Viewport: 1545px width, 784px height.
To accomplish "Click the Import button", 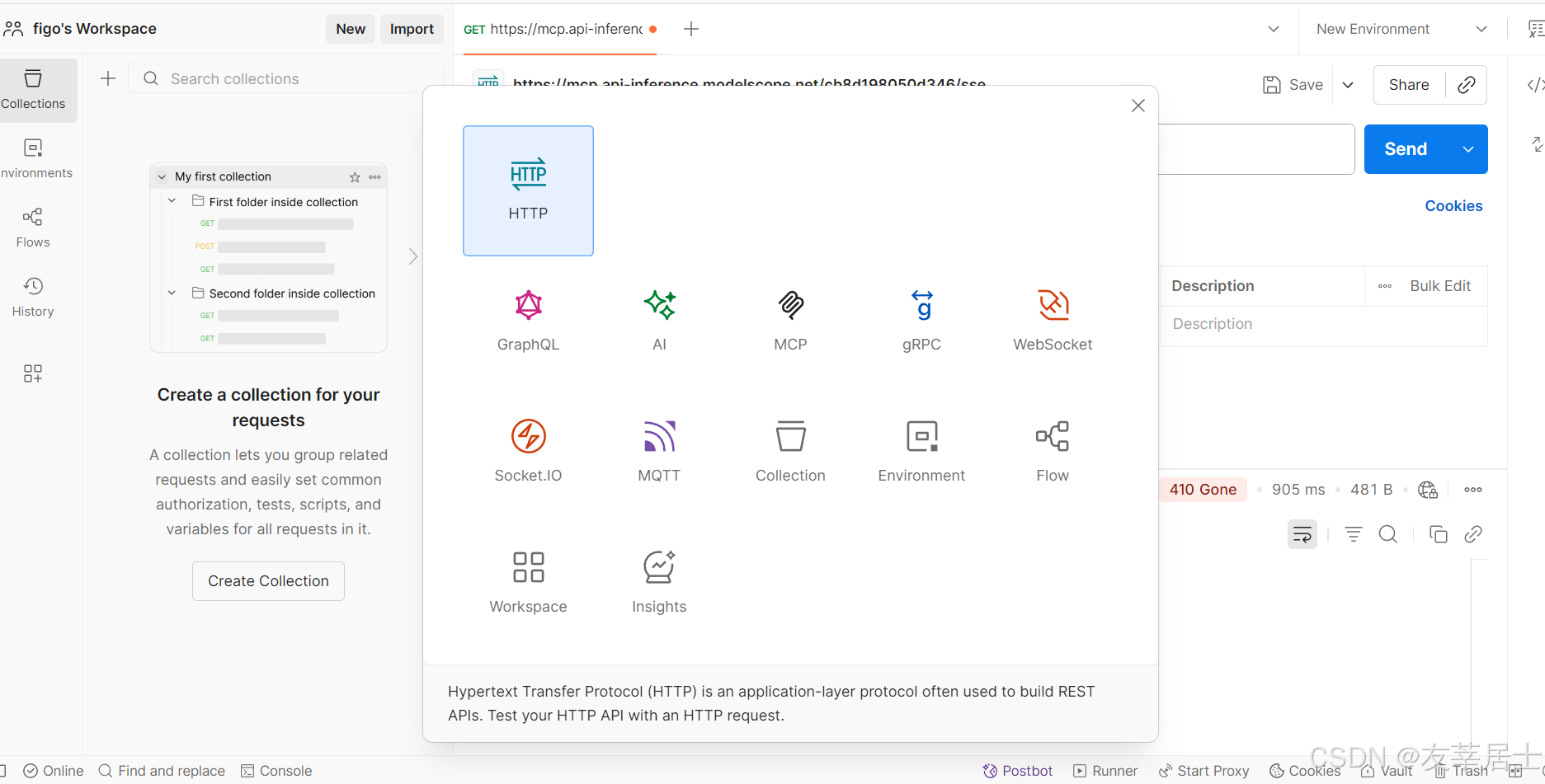I will [412, 29].
